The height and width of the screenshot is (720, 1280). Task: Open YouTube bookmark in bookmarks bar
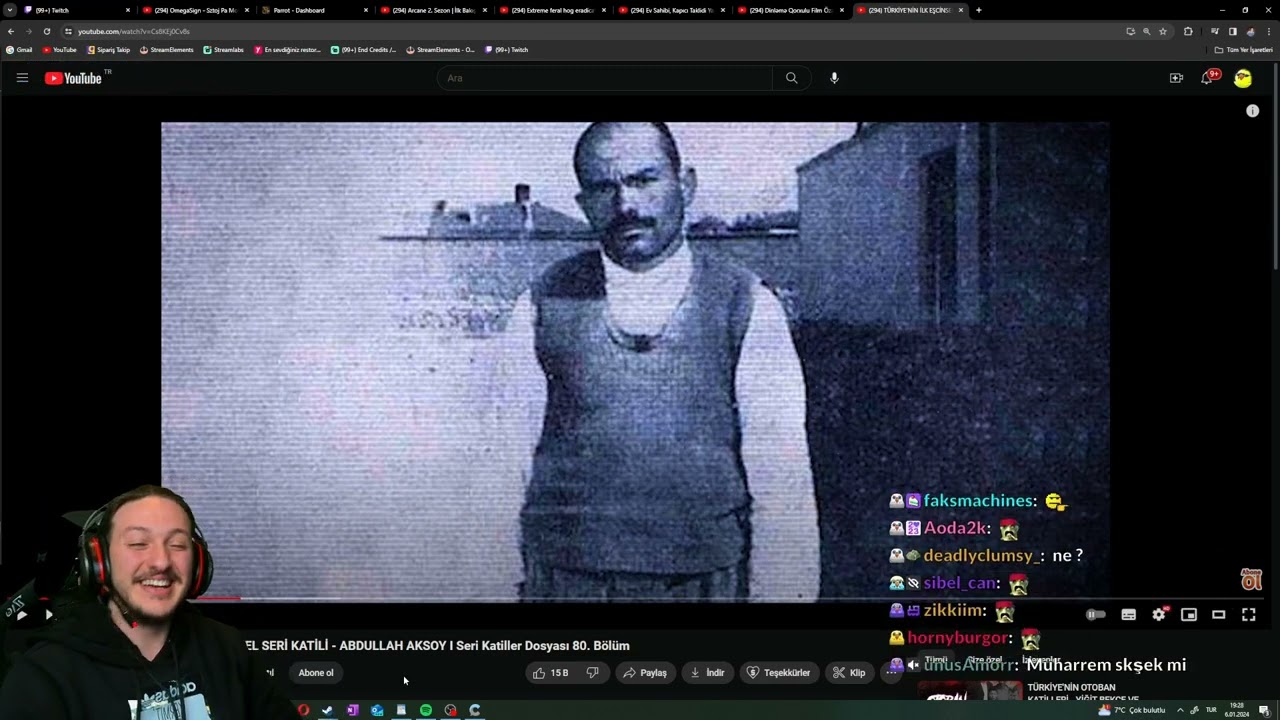[x=59, y=50]
